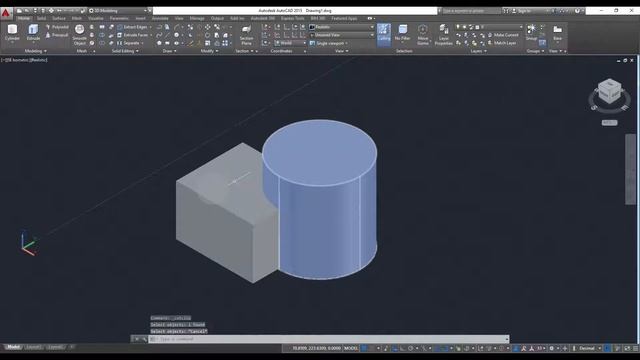Viewport: 640px width, 360px height.
Task: Open the Unsaved View dropdown
Action: click(x=342, y=35)
